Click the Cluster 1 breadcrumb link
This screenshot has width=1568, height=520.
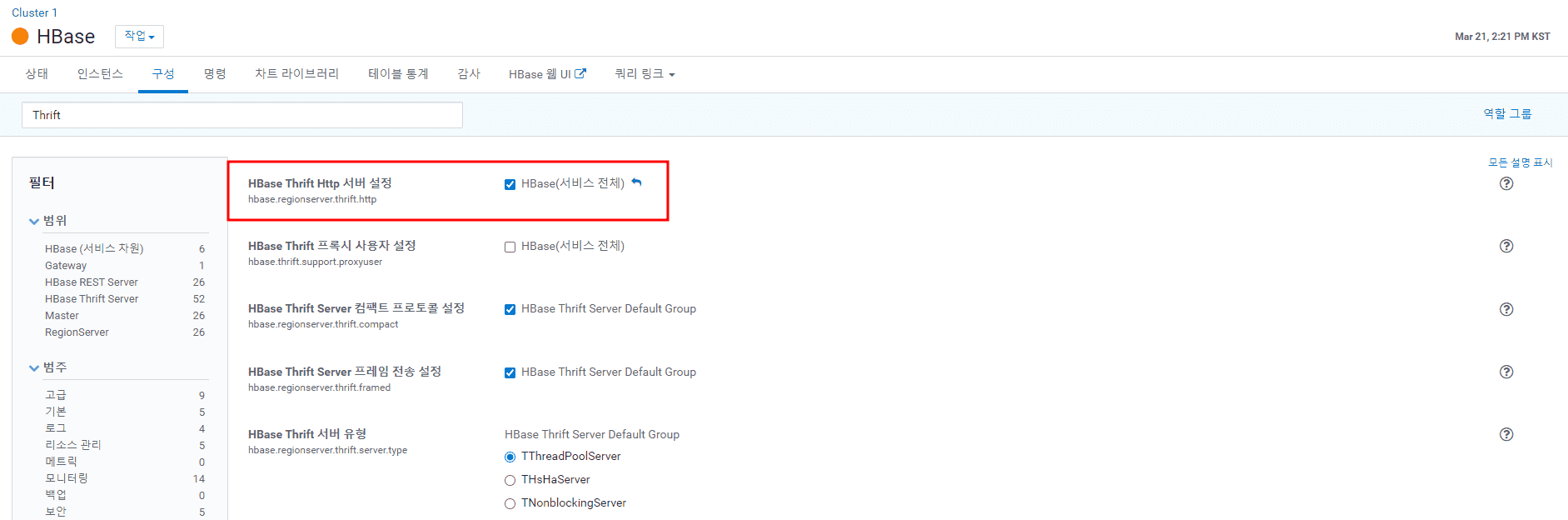[34, 12]
